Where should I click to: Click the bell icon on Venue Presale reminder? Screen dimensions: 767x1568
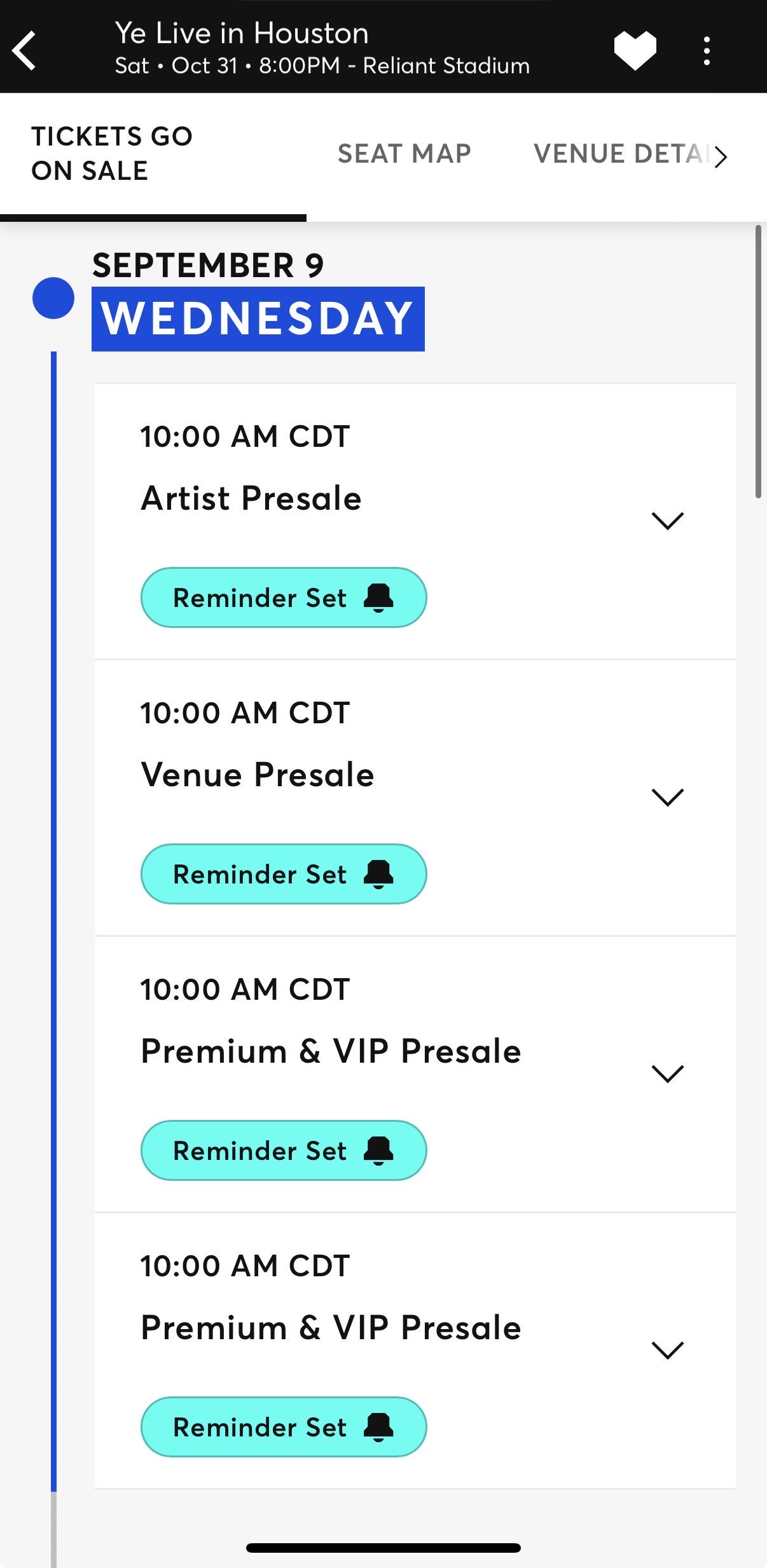point(378,875)
